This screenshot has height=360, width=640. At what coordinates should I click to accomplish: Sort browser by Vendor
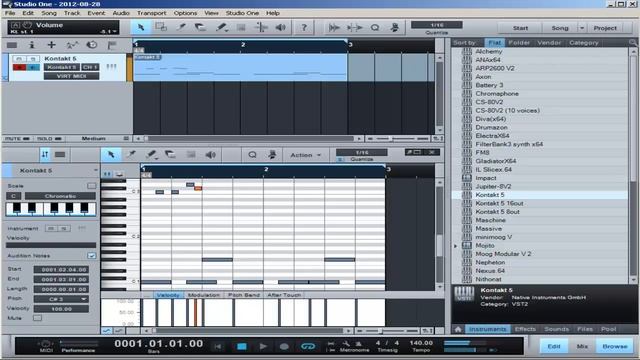[x=549, y=42]
